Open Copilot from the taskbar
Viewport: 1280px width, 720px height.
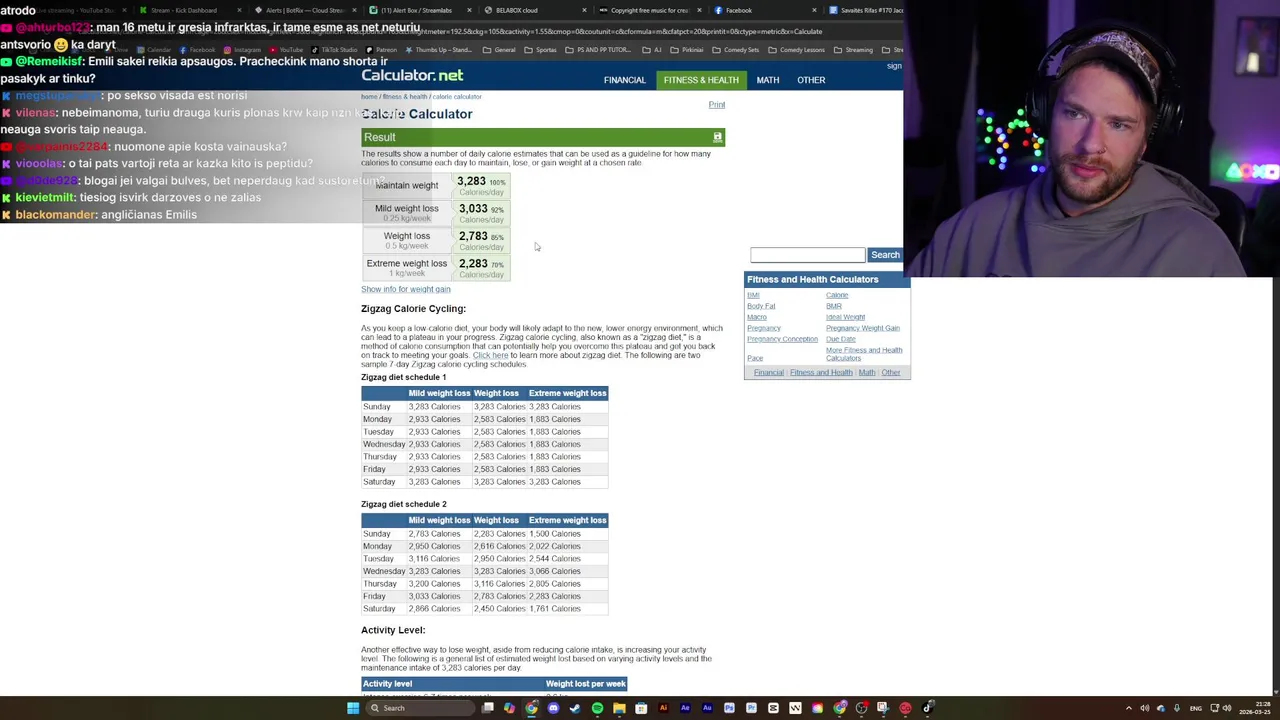click(509, 708)
